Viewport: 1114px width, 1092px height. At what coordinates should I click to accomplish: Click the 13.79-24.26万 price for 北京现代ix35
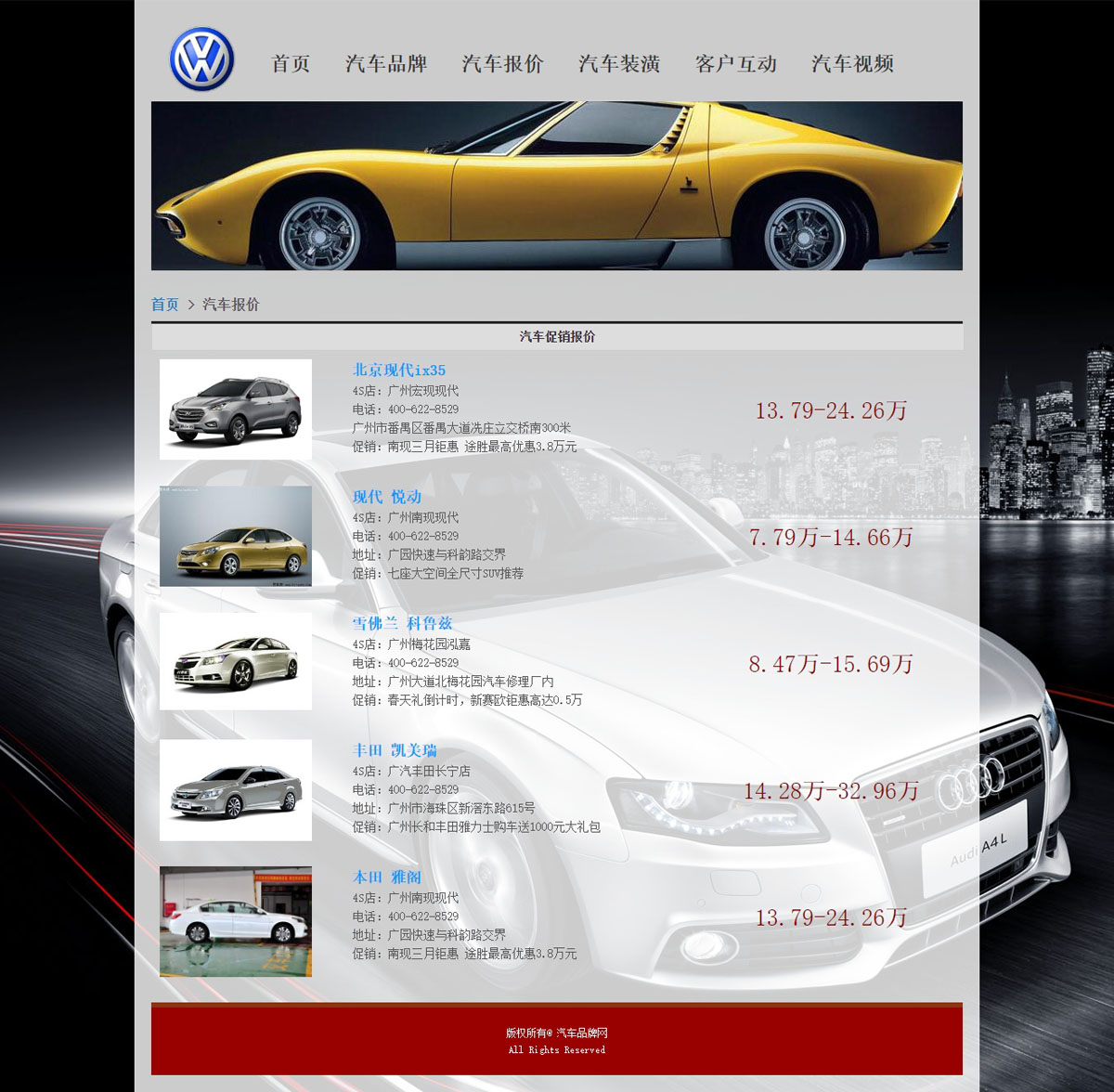(x=831, y=410)
